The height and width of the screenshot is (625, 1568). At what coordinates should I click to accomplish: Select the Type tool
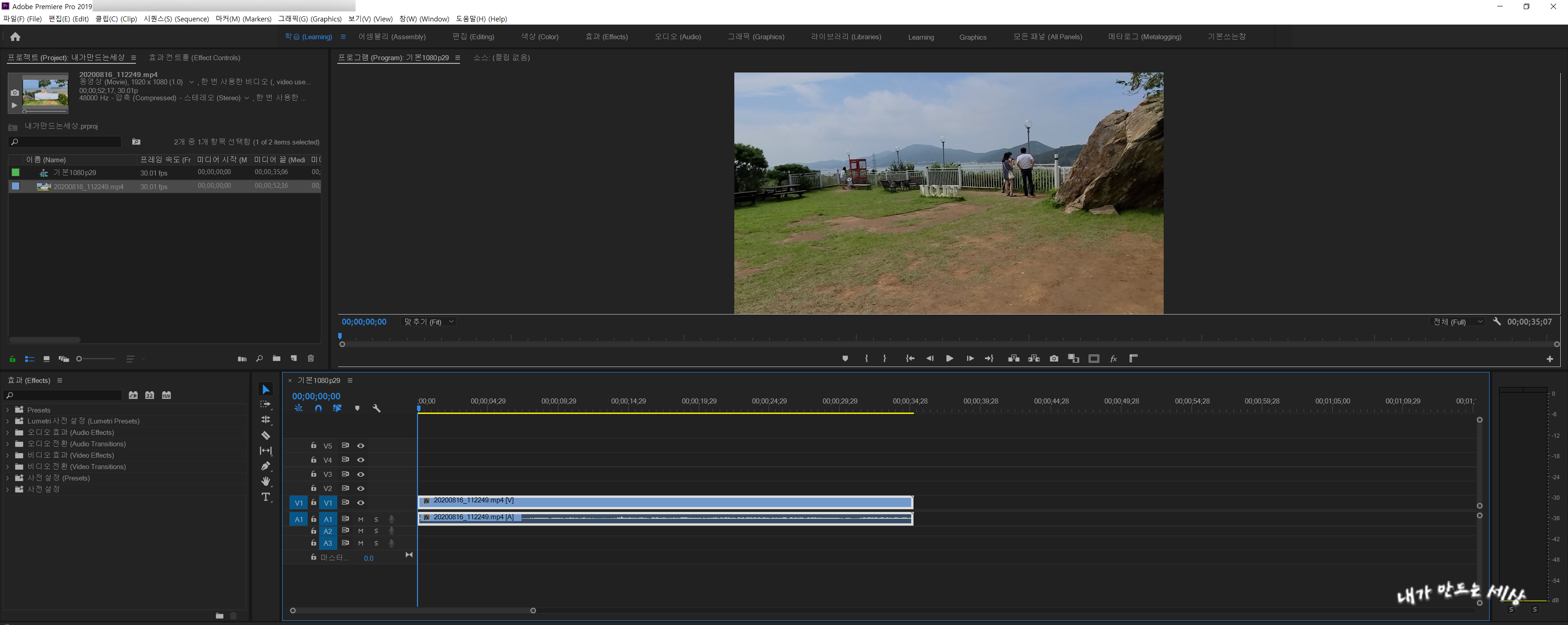pos(265,497)
